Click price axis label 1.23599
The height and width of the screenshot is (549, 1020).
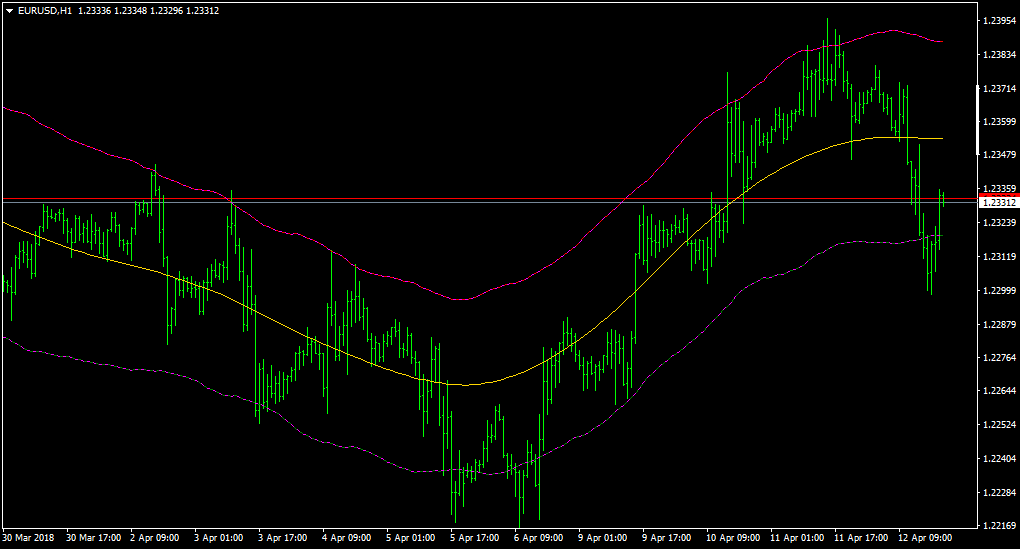[x=999, y=122]
